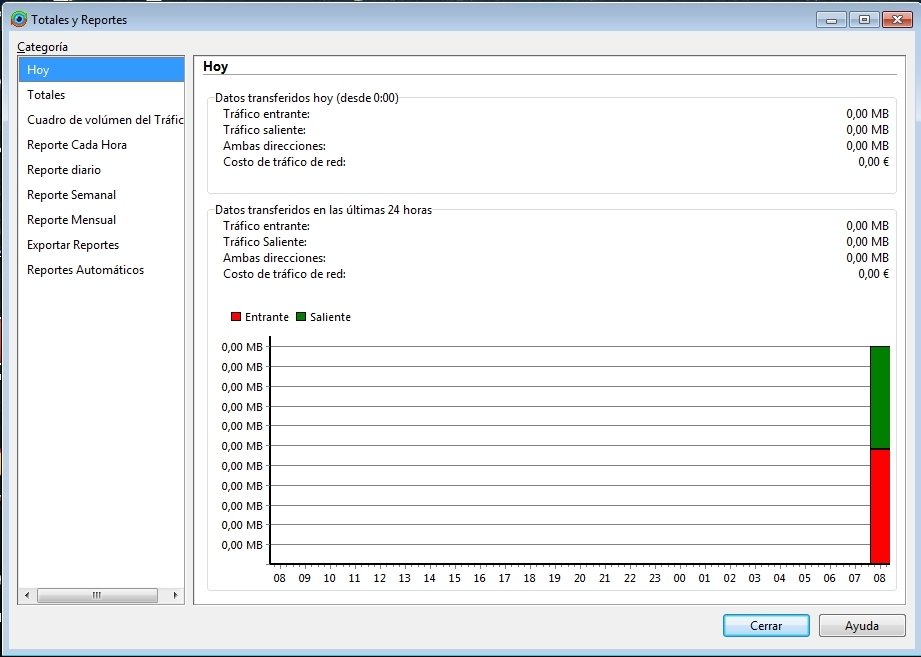Click the Ayuda button
This screenshot has height=657, width=921.
[862, 626]
